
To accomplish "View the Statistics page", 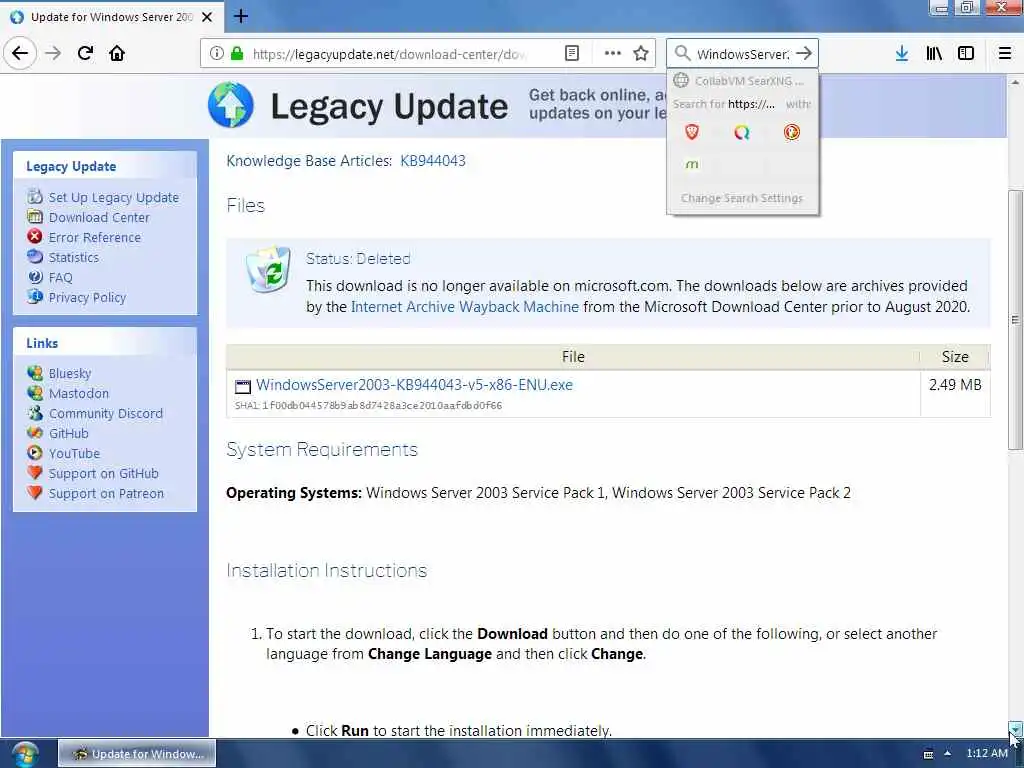I will pos(74,257).
